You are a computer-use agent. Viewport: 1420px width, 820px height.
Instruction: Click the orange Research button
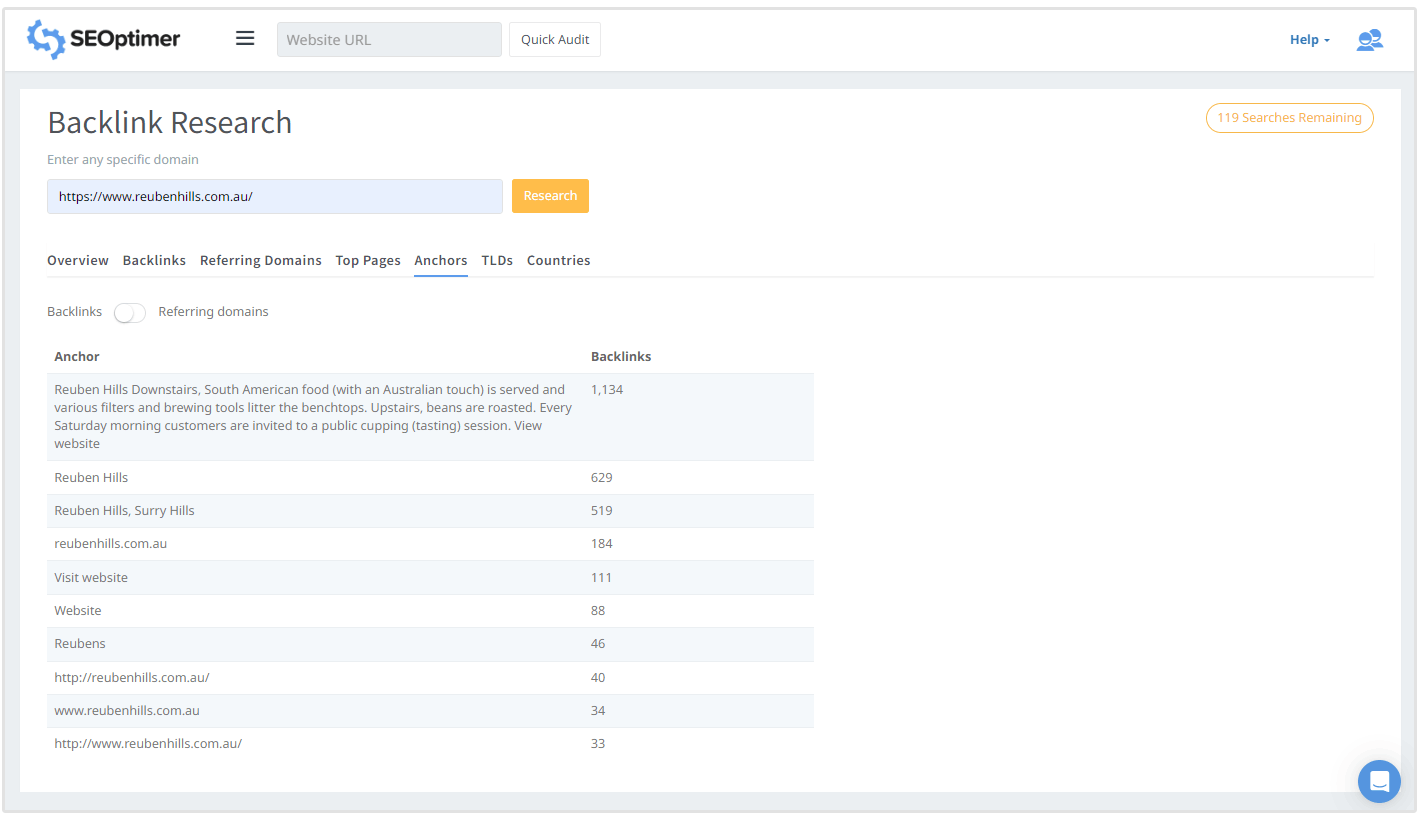click(x=550, y=196)
